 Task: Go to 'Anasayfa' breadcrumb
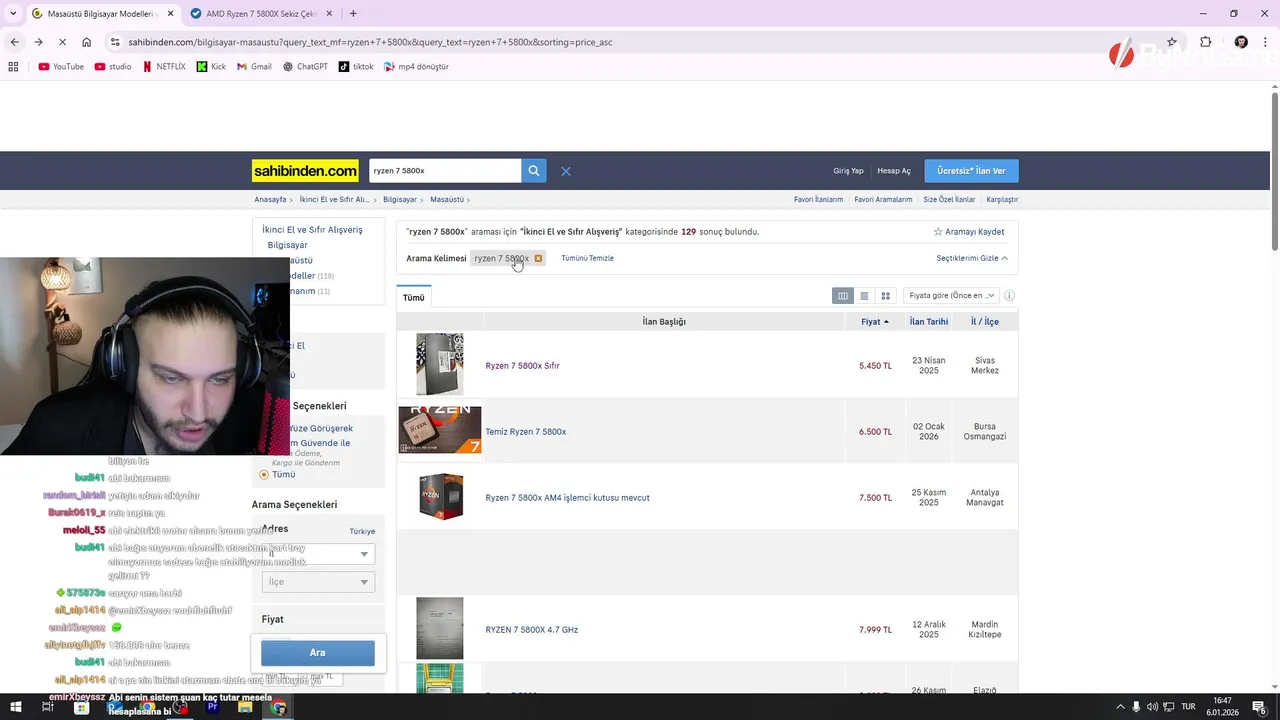(270, 200)
